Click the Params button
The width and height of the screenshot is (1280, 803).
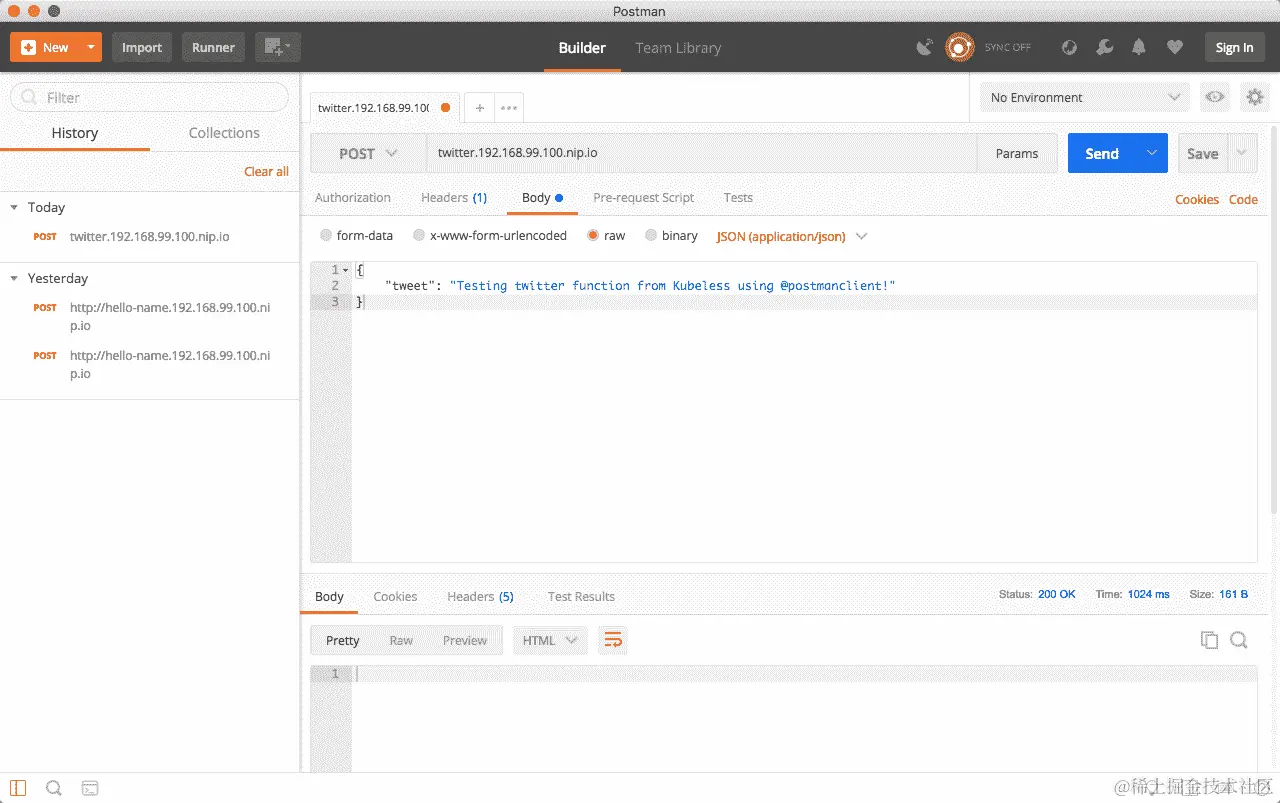(x=1017, y=153)
